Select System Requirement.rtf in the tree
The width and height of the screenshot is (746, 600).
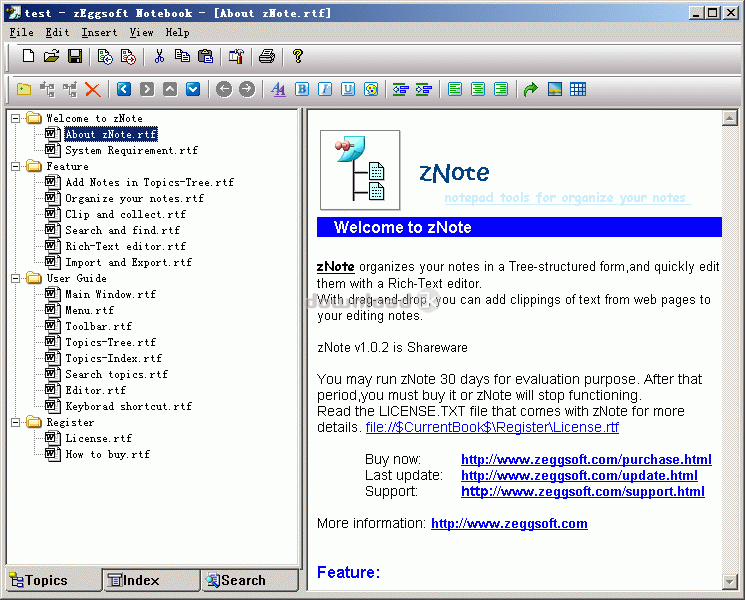(x=131, y=150)
